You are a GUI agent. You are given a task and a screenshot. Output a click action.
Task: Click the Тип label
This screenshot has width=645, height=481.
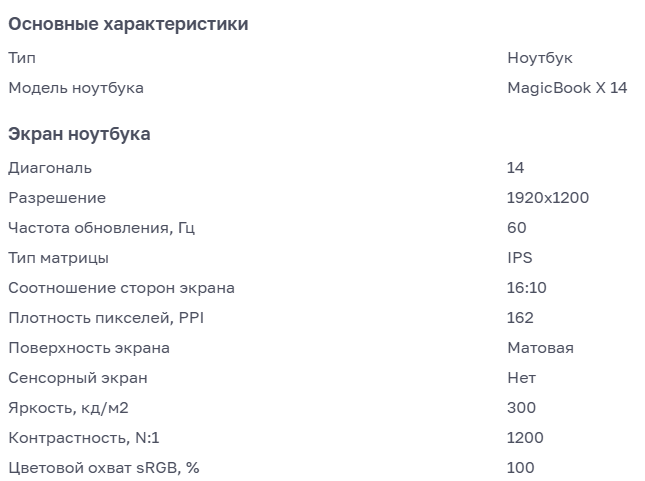coord(22,58)
